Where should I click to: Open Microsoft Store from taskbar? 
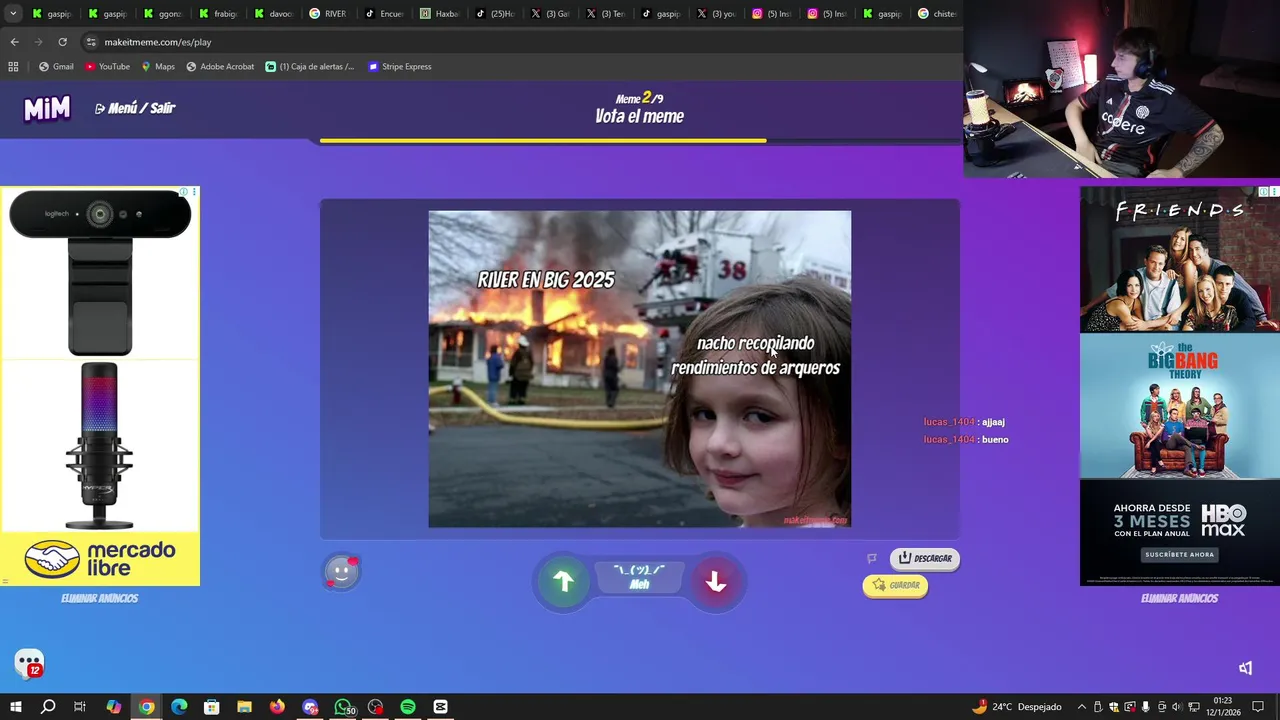[x=211, y=707]
